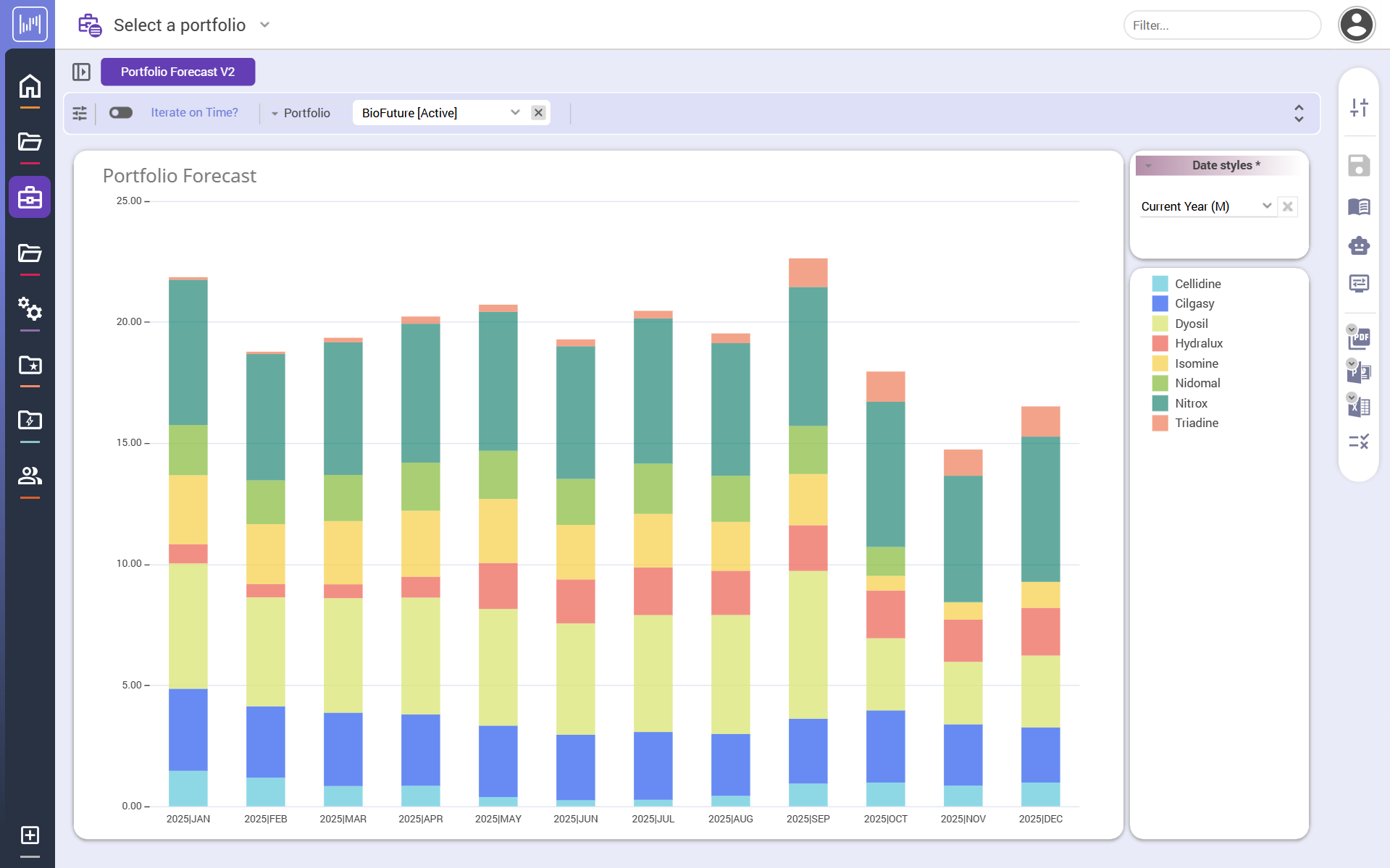Clear the BioFuture portfolio selection

pos(538,112)
